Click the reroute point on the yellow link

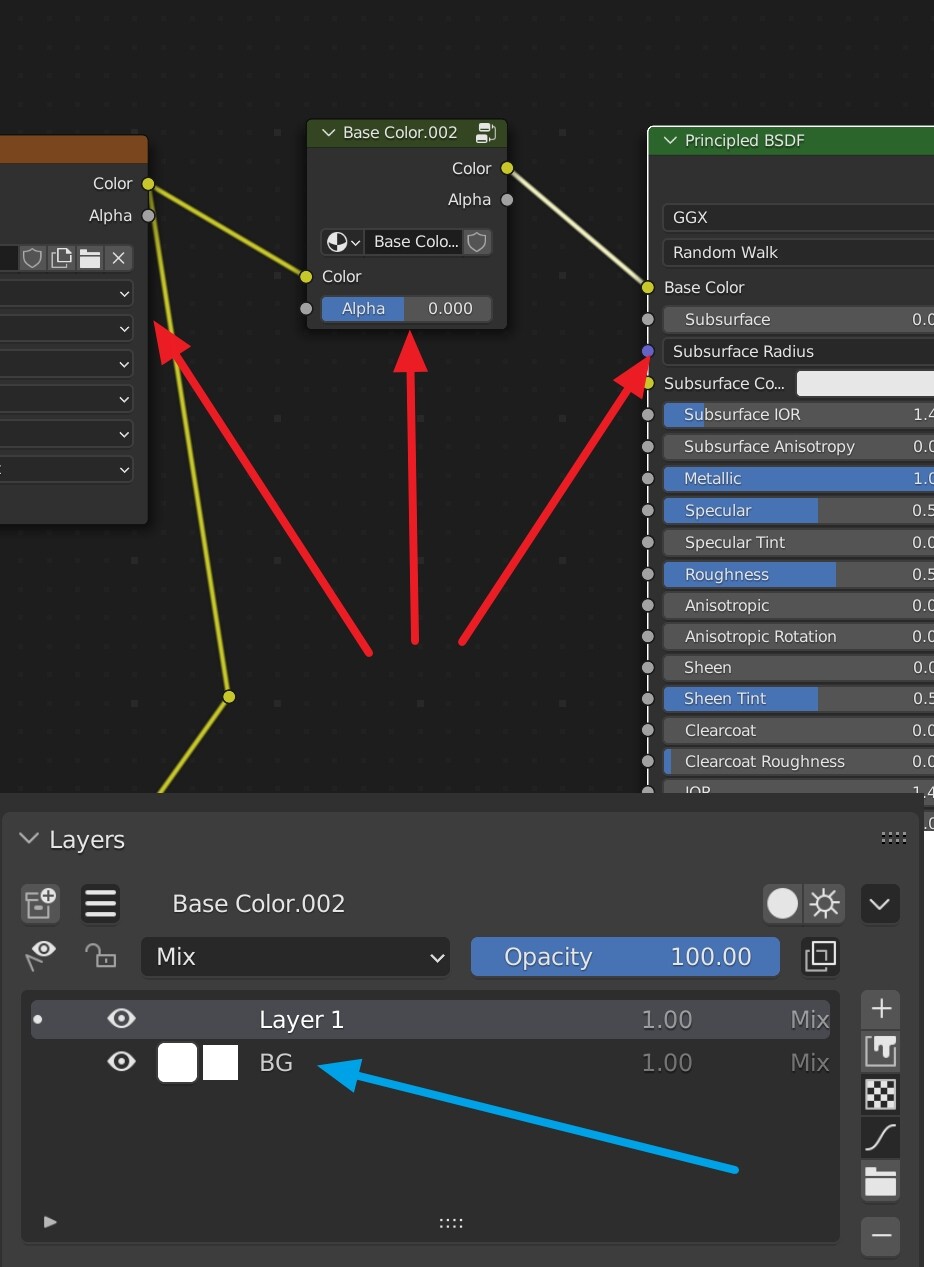(x=228, y=697)
